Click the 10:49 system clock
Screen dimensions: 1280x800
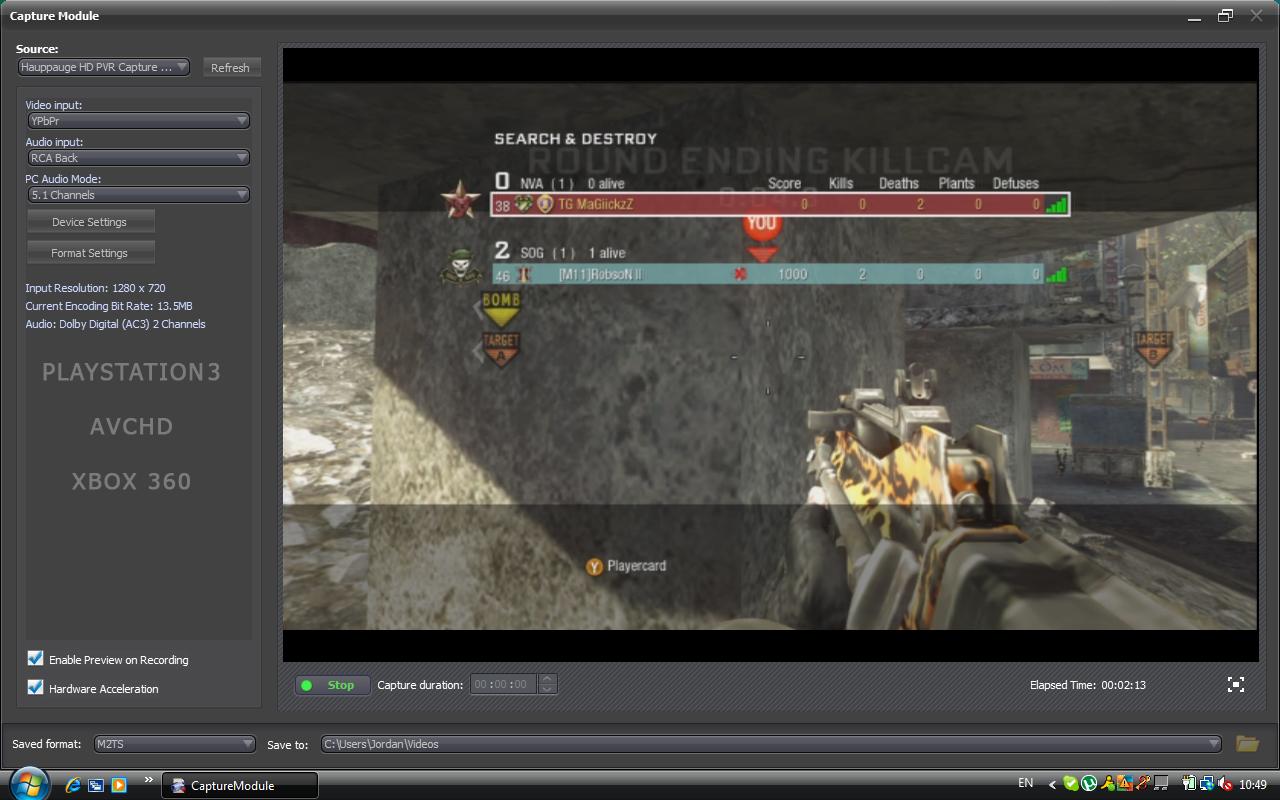coord(1253,785)
